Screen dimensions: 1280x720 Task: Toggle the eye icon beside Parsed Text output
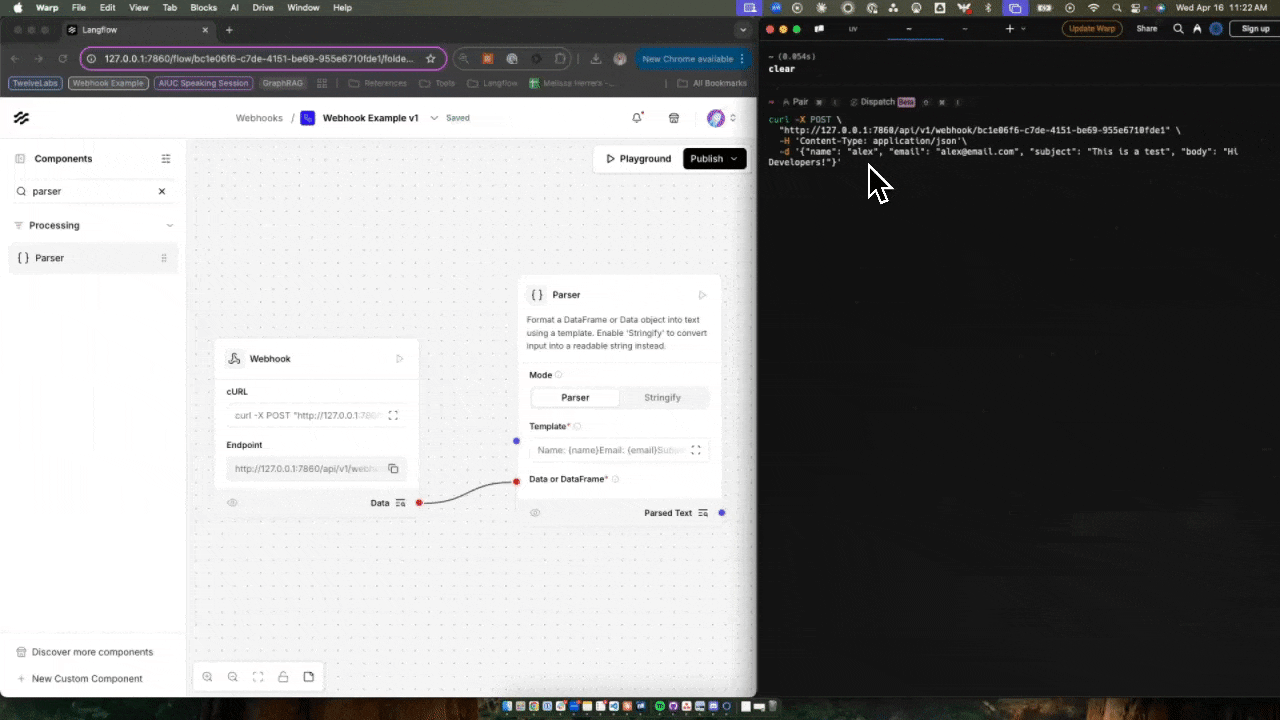pos(534,512)
